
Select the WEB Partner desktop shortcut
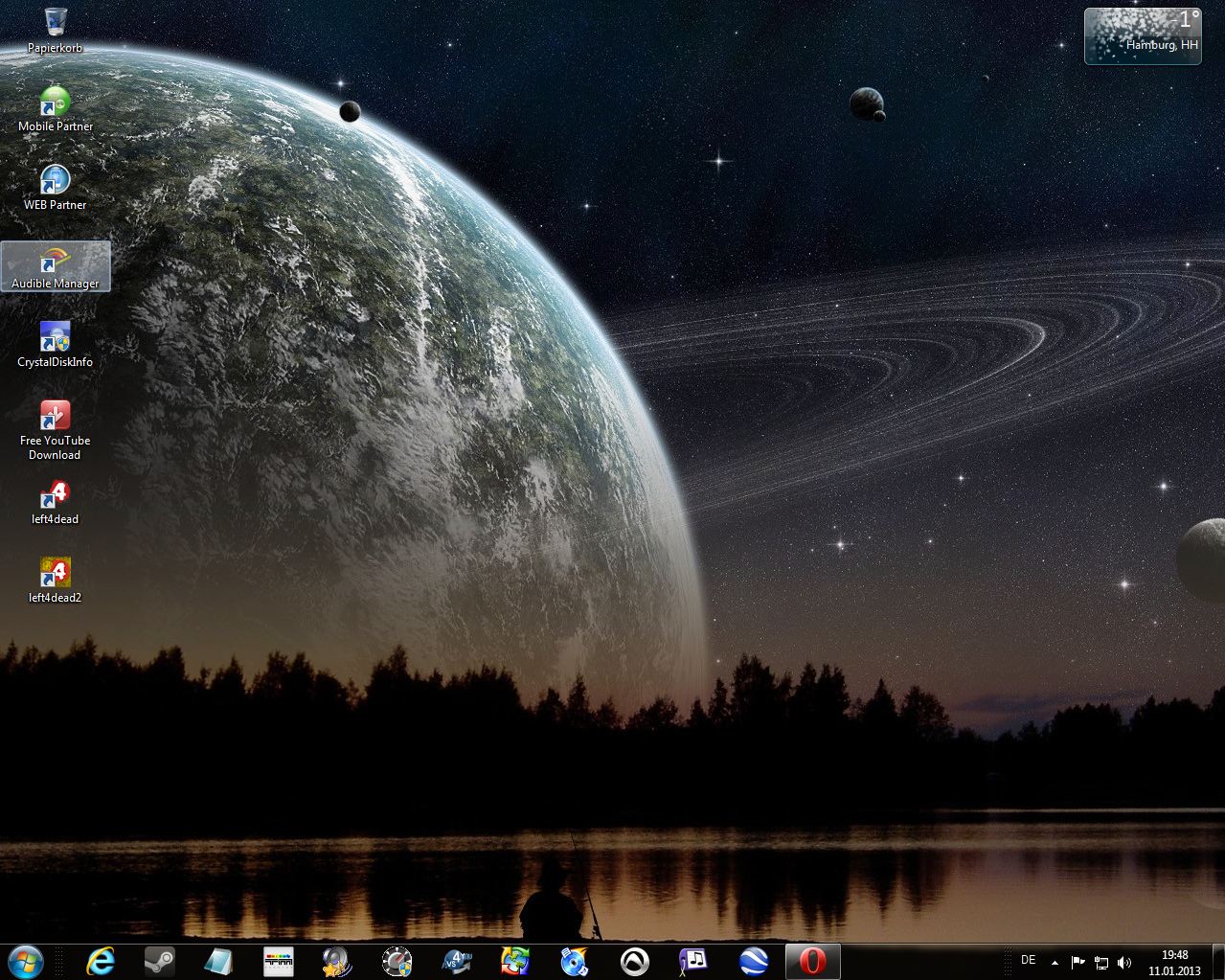56,188
